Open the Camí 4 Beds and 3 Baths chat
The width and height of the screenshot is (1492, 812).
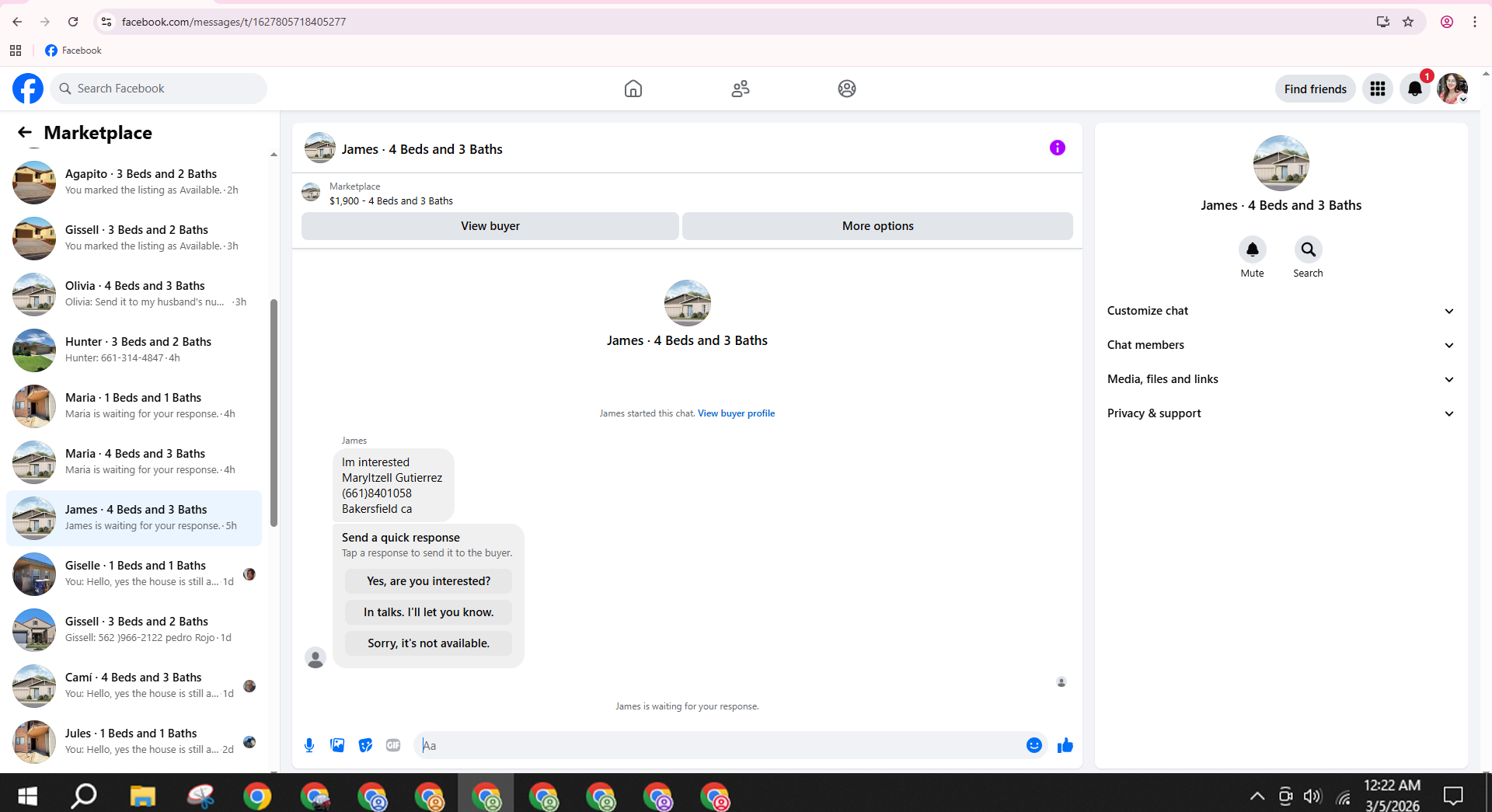[134, 686]
